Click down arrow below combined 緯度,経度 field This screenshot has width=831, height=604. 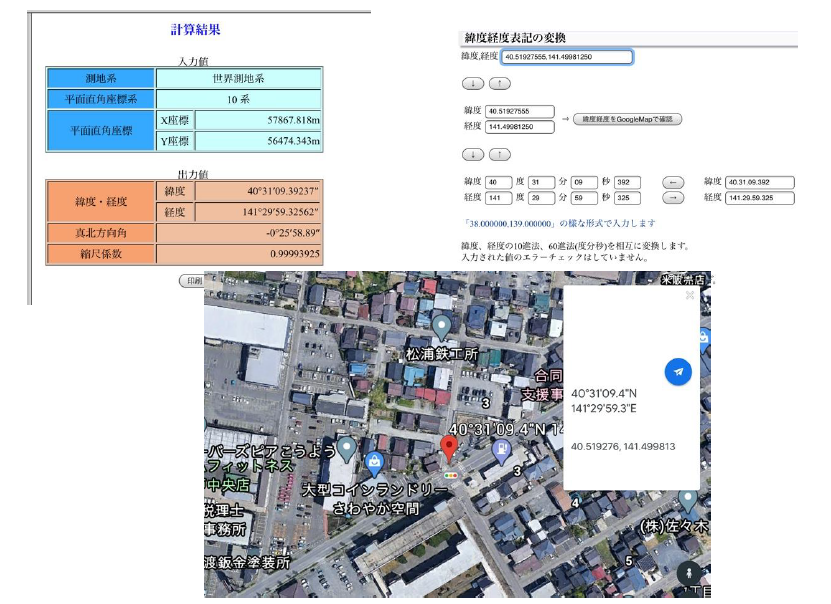point(473,83)
